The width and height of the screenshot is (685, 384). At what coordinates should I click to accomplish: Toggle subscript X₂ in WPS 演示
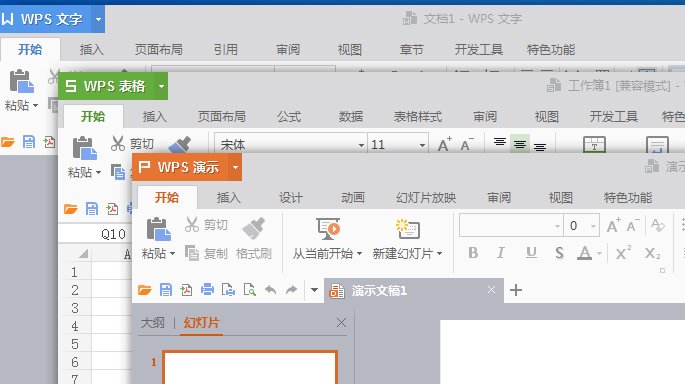click(653, 253)
